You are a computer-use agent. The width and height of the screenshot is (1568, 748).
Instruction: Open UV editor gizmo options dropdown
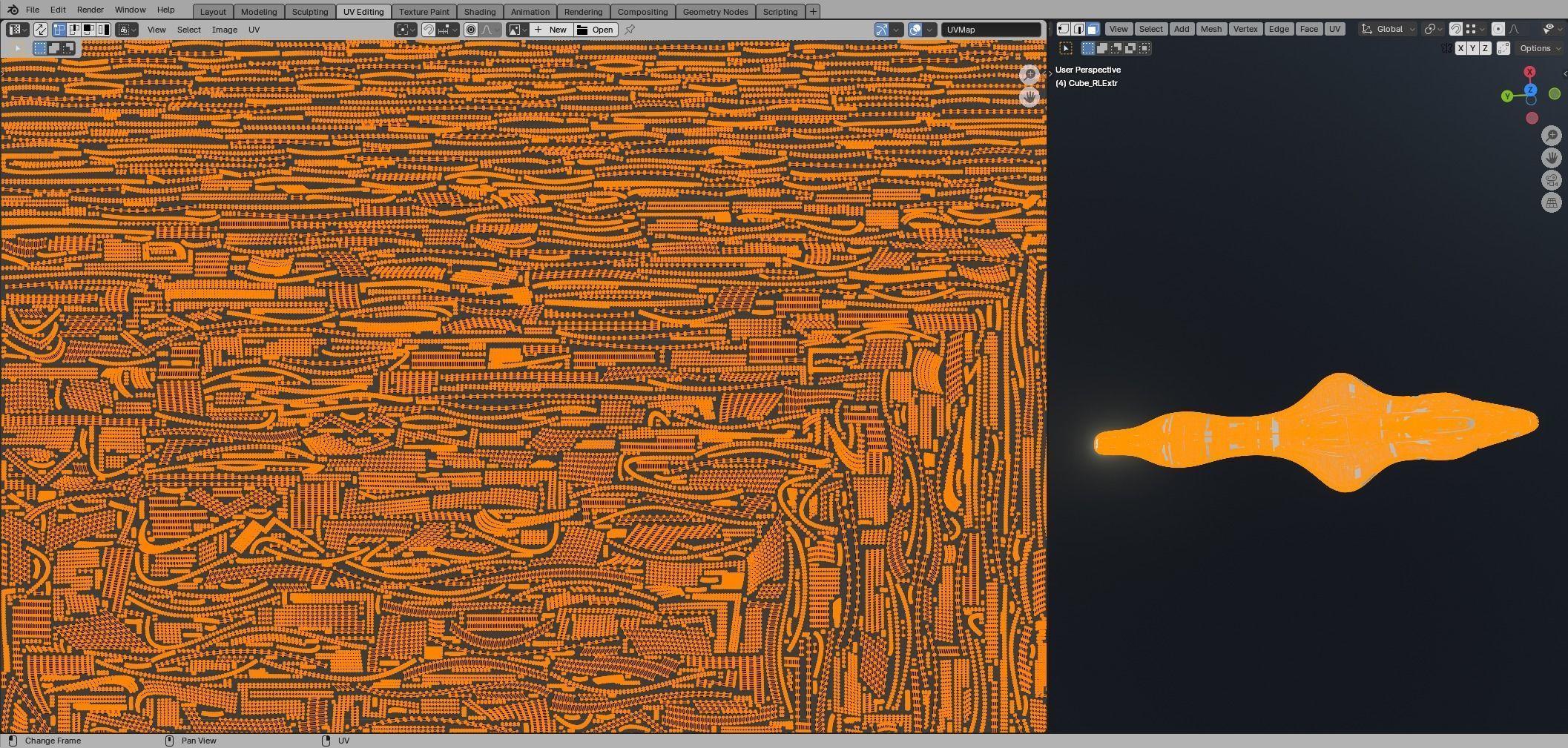[896, 30]
